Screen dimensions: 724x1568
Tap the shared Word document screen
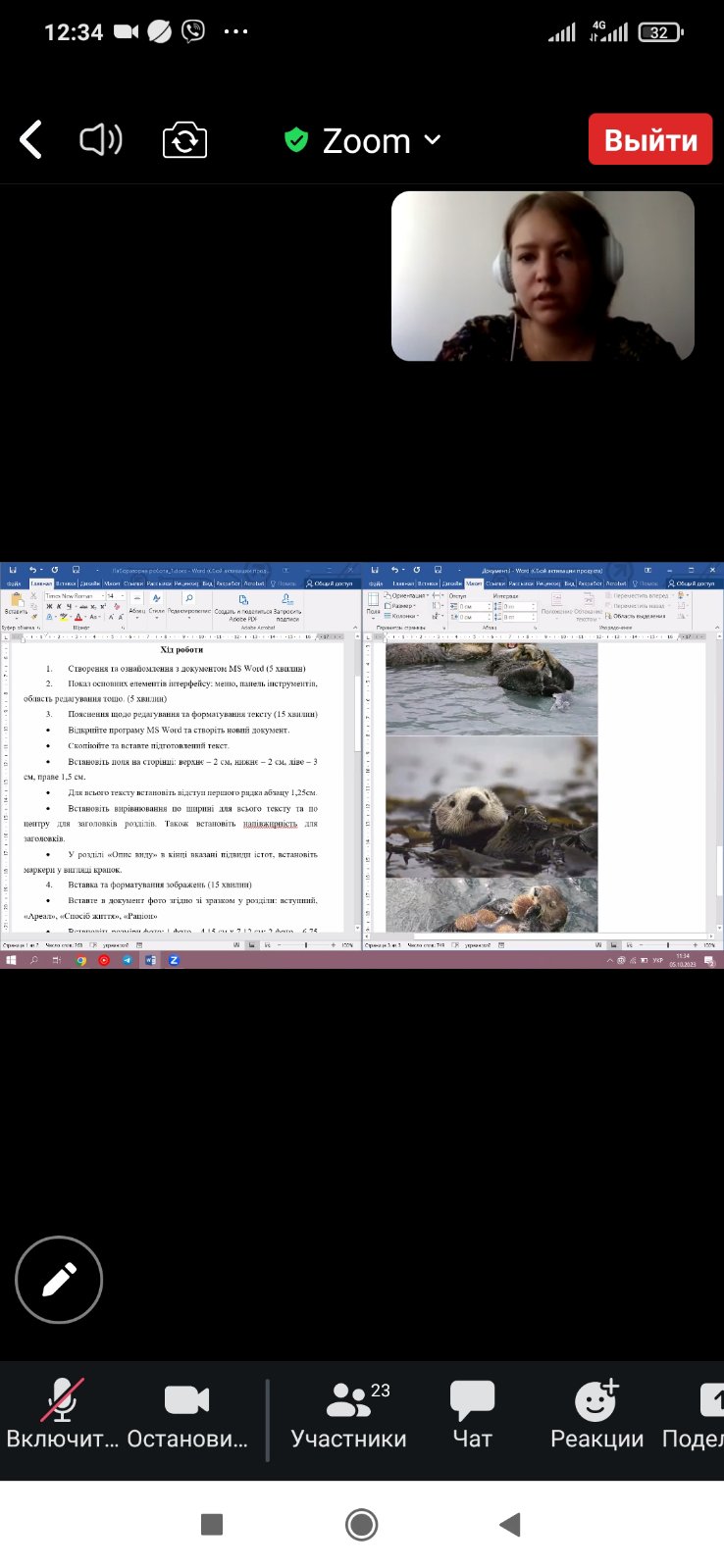click(x=362, y=765)
